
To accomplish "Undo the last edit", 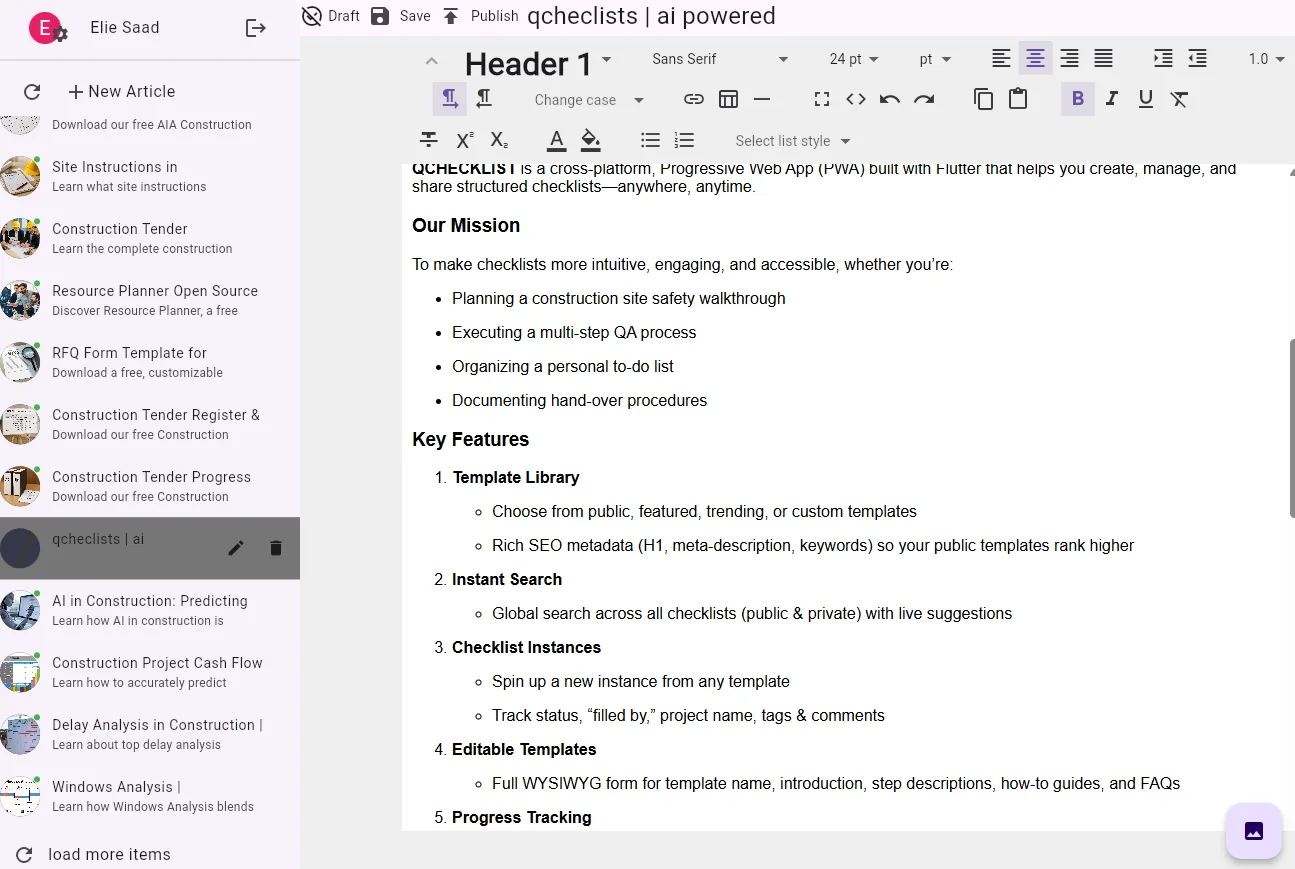I will [x=890, y=99].
